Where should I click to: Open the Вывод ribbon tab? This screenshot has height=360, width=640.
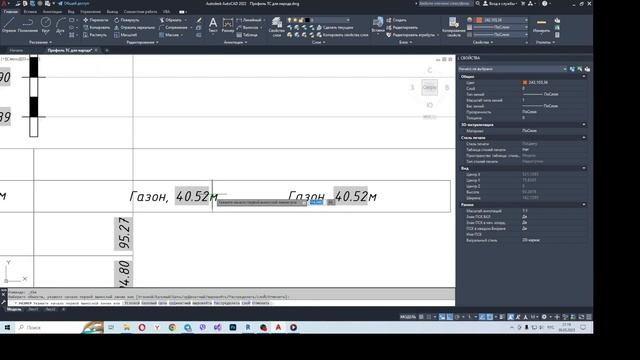click(112, 12)
